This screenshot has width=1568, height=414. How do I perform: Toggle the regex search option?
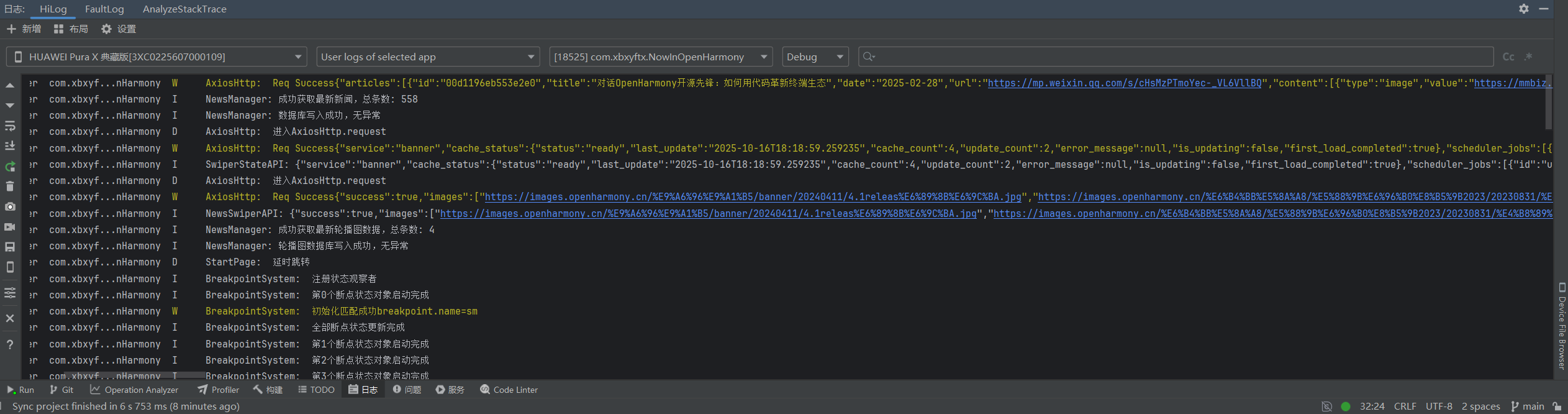[1528, 57]
